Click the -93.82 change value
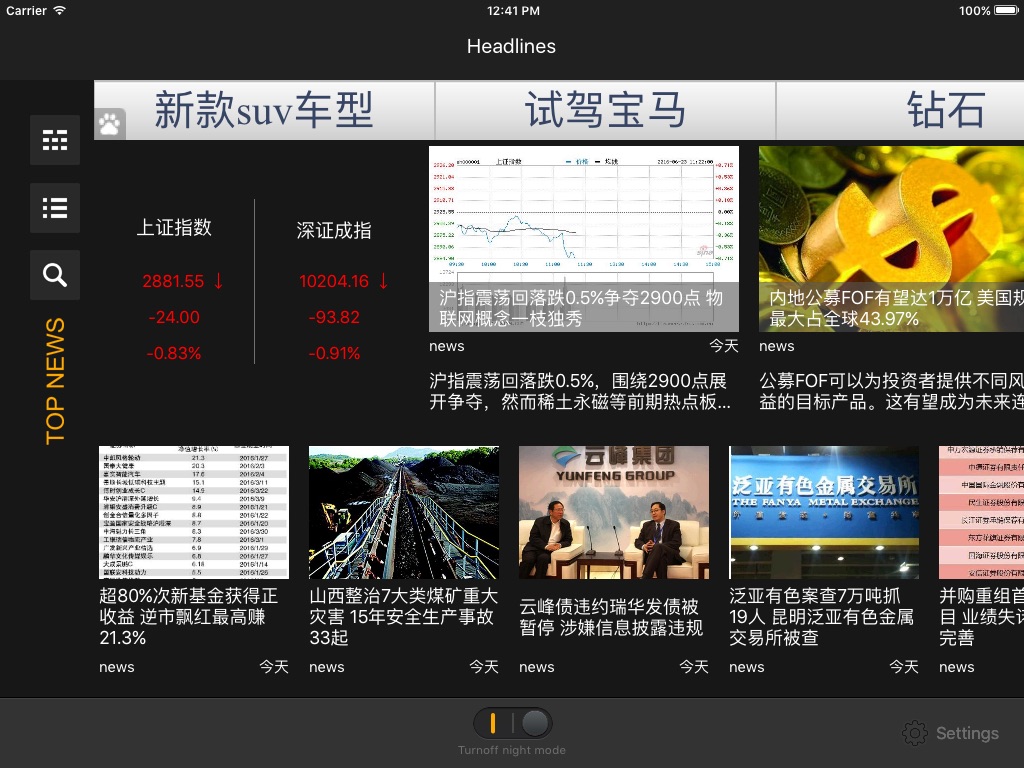Screen dimensions: 1024x768 click(334, 317)
